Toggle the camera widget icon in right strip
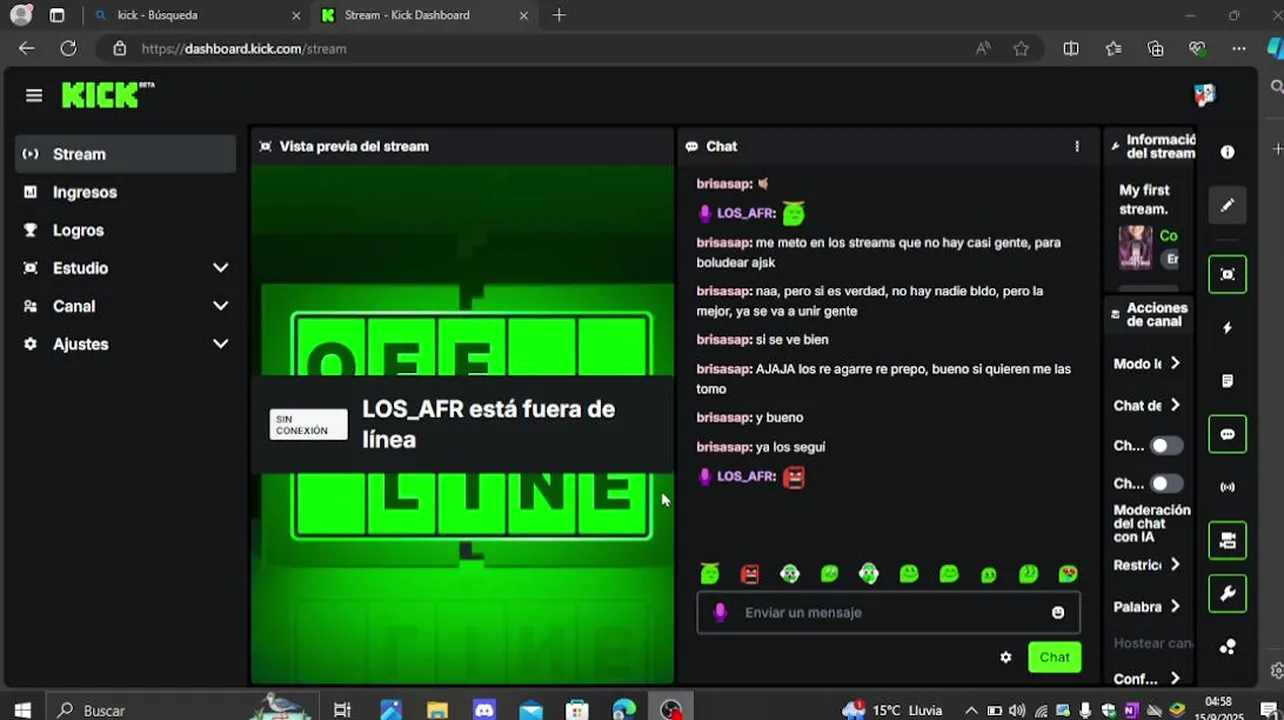Image resolution: width=1284 pixels, height=720 pixels. tap(1227, 541)
